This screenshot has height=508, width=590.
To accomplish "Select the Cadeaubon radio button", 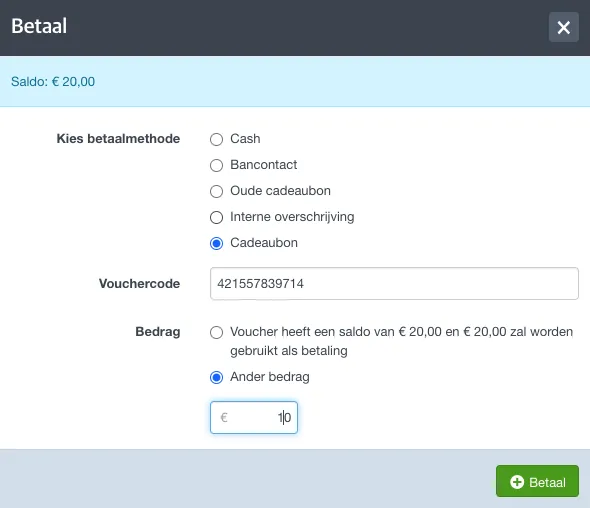I will click(x=216, y=243).
